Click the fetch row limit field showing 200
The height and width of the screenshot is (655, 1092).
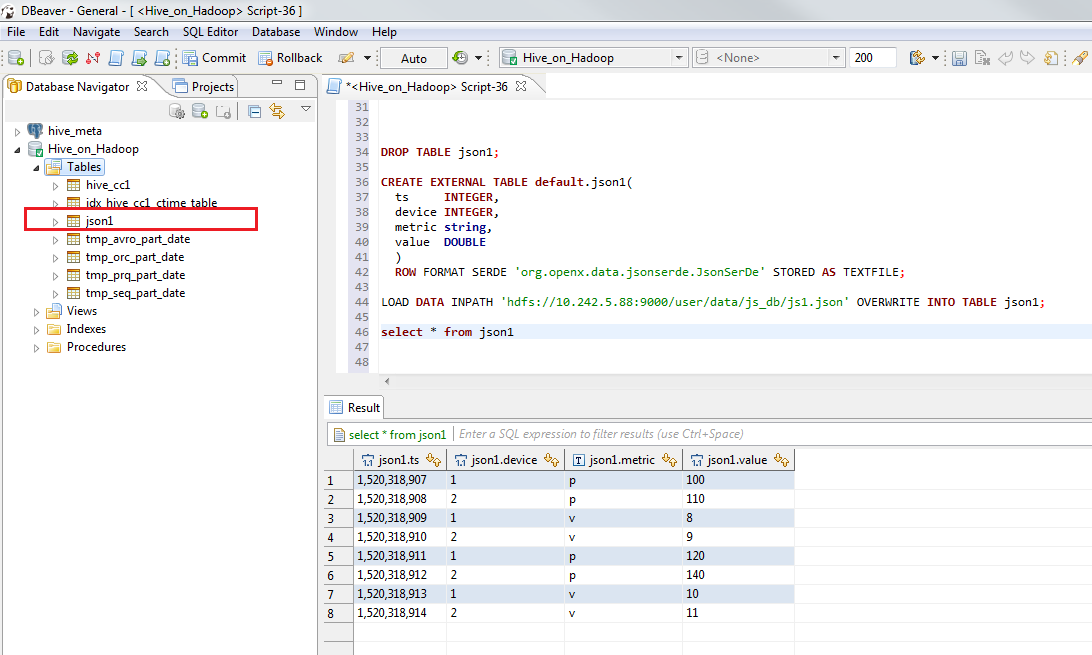coord(871,57)
